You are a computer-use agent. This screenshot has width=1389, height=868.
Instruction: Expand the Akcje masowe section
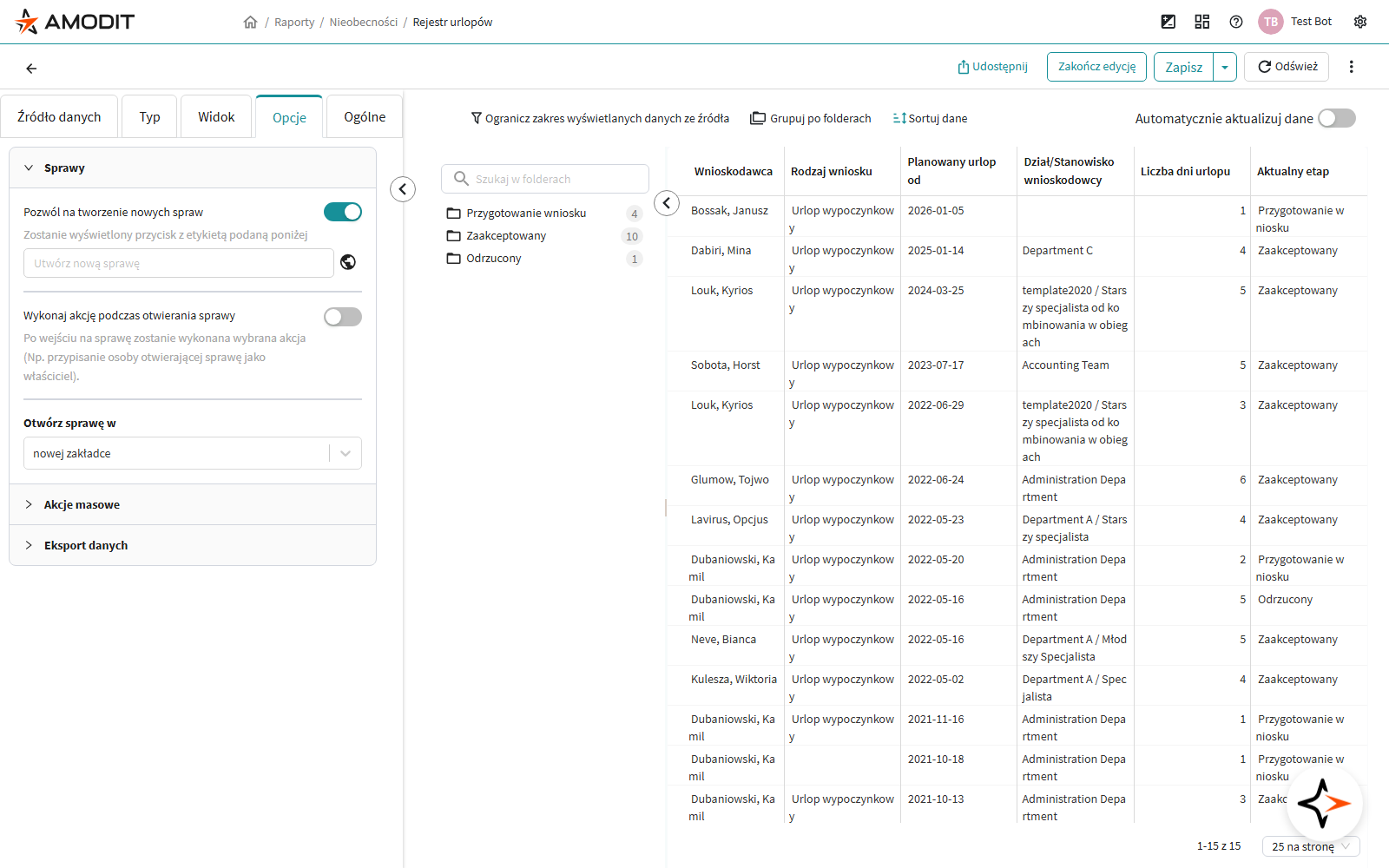click(82, 504)
